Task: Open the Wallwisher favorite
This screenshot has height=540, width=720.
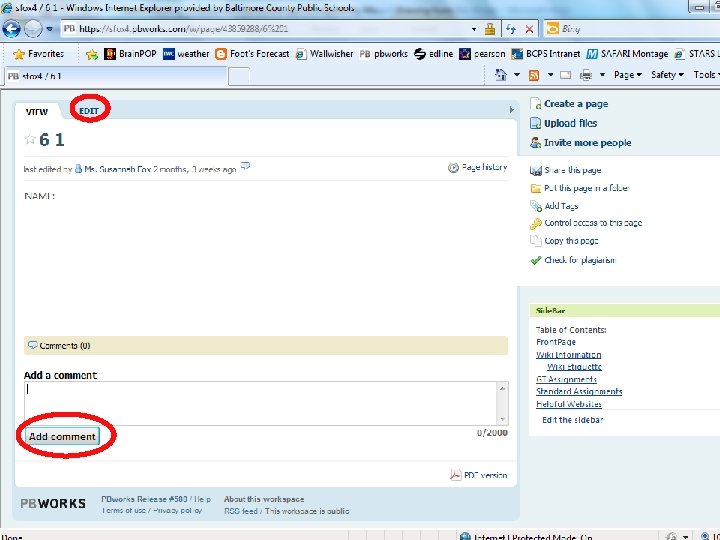Action: [x=324, y=54]
